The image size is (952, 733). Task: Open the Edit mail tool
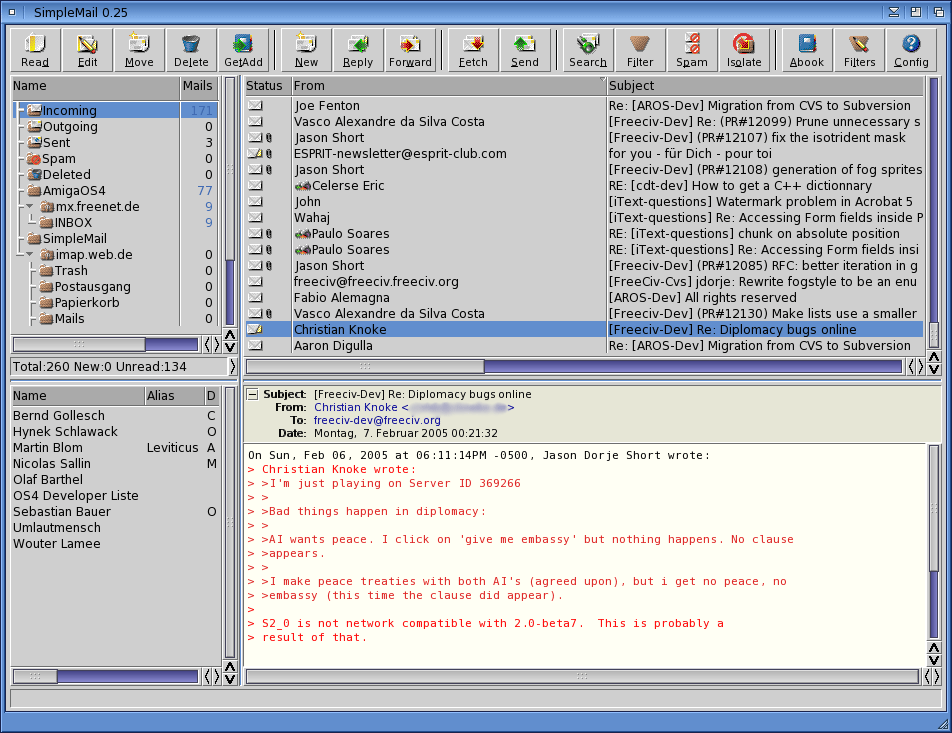tap(87, 49)
